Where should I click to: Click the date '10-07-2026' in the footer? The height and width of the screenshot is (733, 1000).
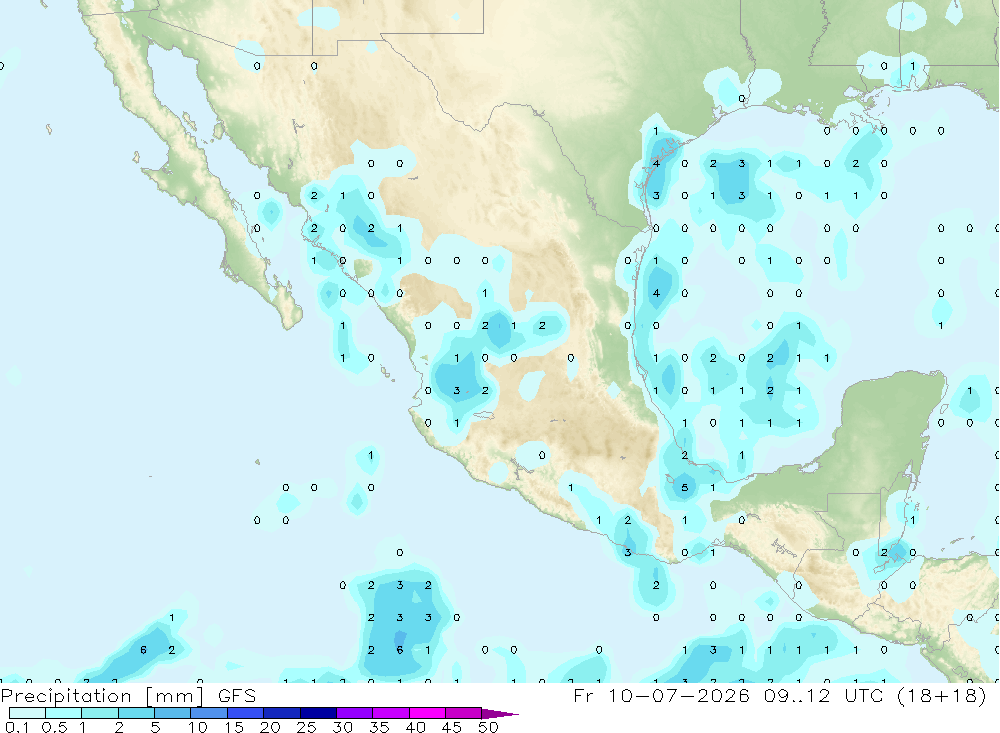click(679, 695)
